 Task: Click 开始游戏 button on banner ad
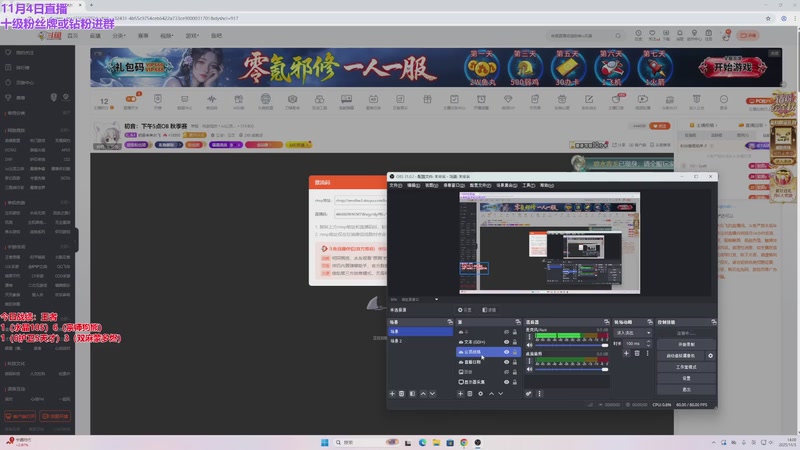click(733, 67)
